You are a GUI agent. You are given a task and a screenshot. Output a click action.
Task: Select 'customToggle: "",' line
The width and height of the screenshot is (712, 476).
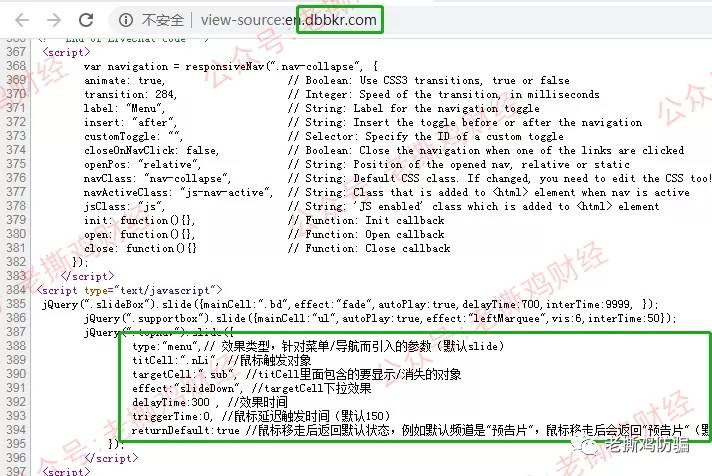133,136
